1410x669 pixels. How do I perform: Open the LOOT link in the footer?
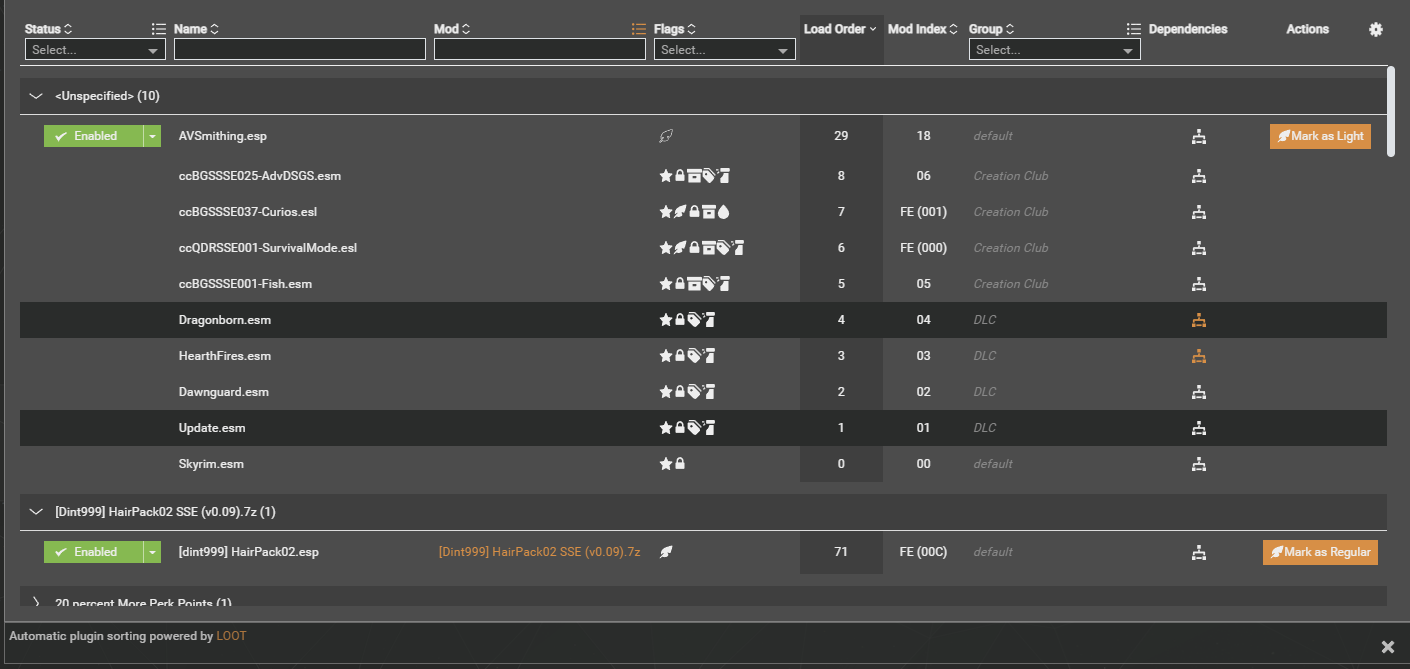pos(231,635)
